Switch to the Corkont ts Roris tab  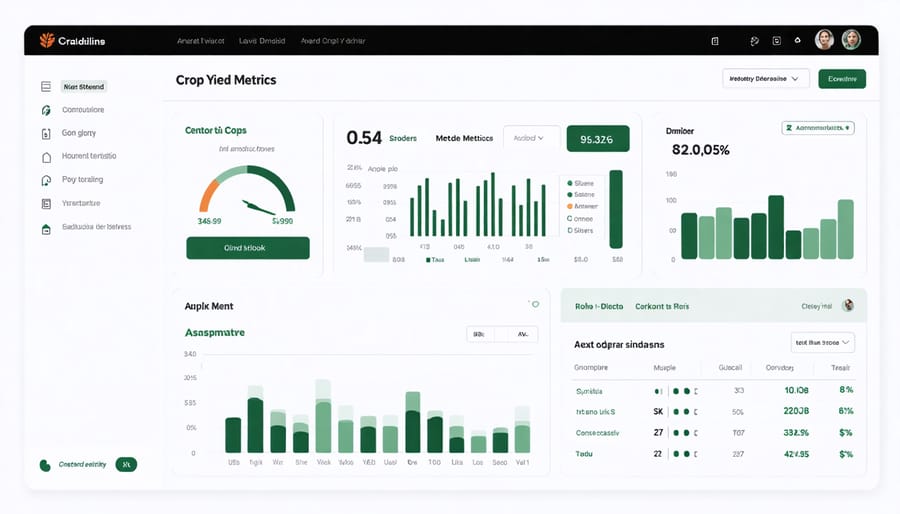662,306
